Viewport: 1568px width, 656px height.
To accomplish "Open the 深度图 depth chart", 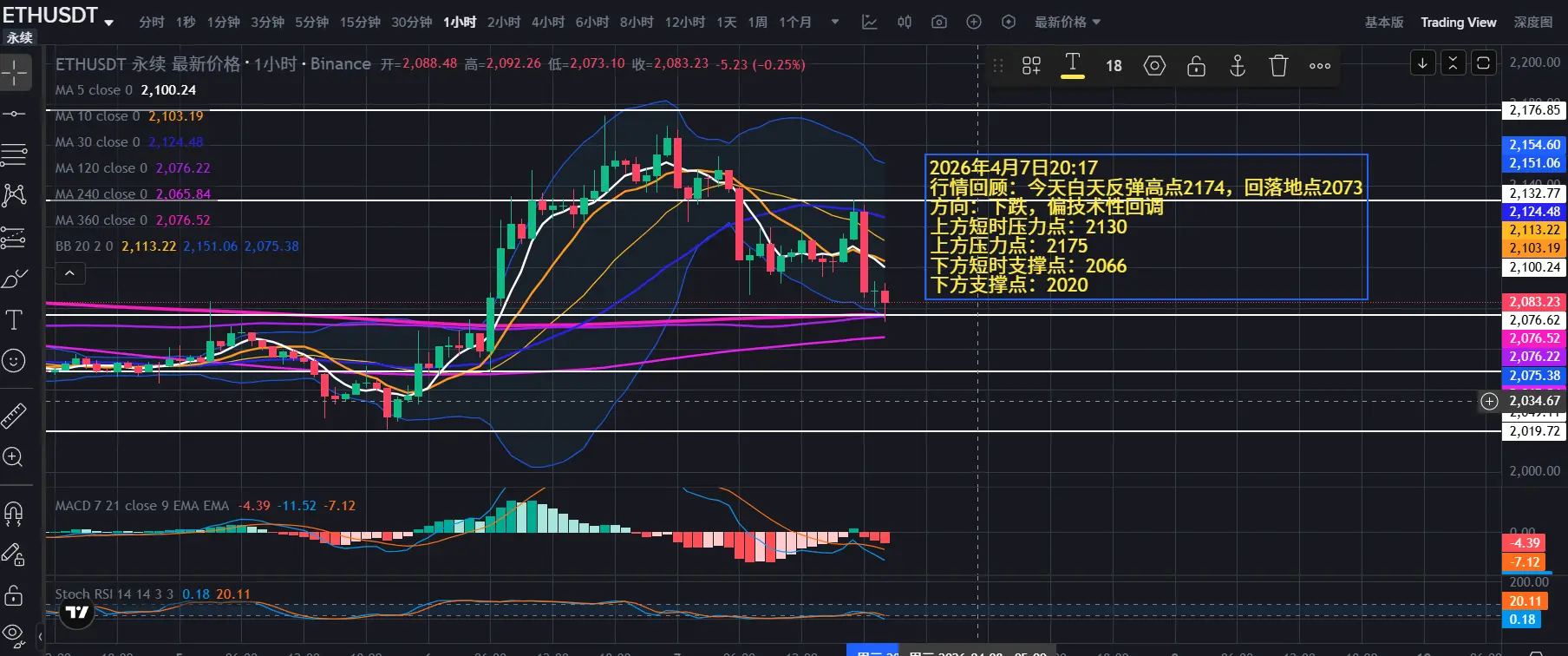I will pos(1533,22).
